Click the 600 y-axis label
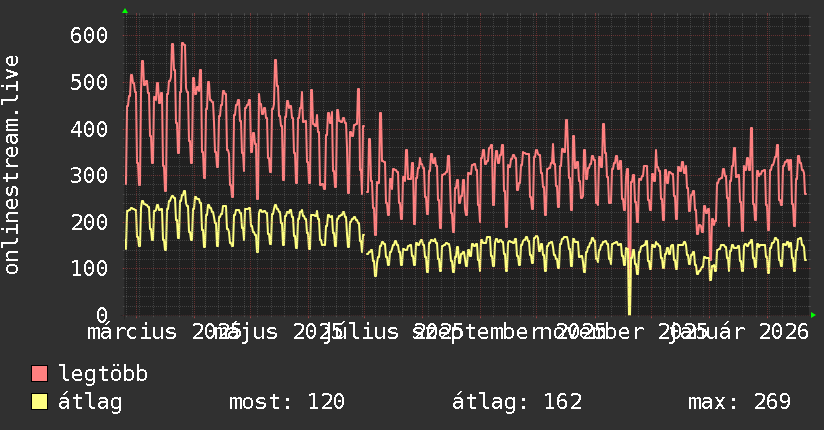824x430 pixels. click(x=89, y=35)
